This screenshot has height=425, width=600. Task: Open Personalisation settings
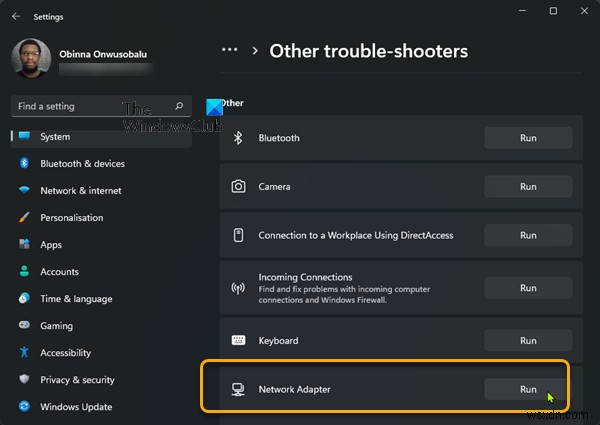click(x=71, y=218)
